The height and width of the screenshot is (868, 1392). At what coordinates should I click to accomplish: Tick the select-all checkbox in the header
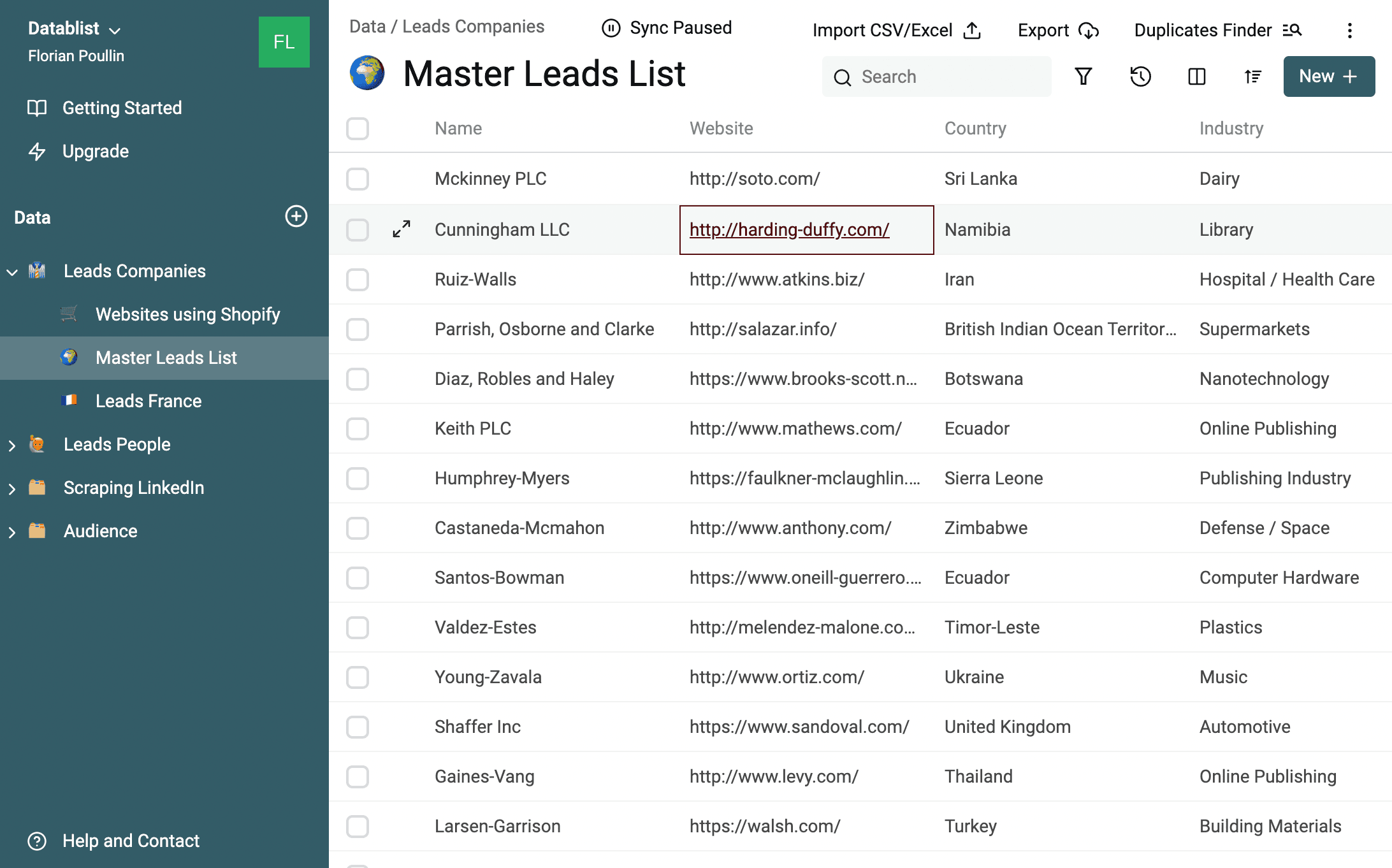(358, 129)
